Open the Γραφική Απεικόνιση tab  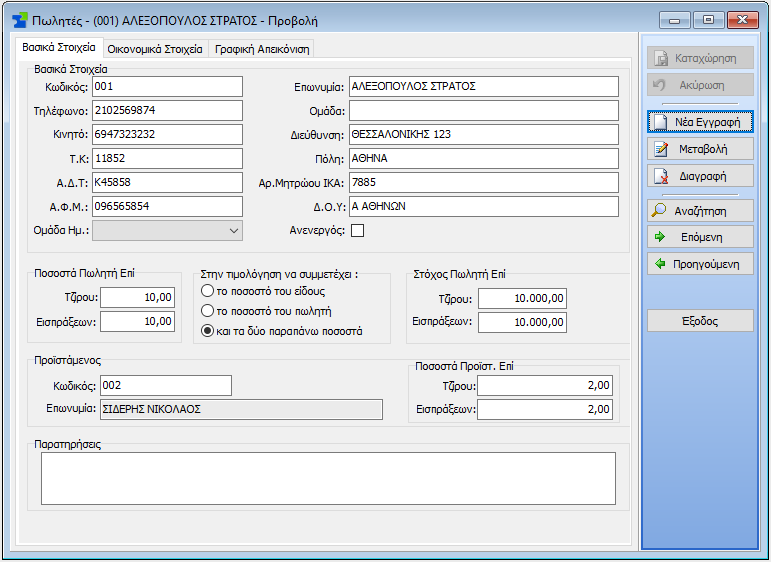pos(262,49)
